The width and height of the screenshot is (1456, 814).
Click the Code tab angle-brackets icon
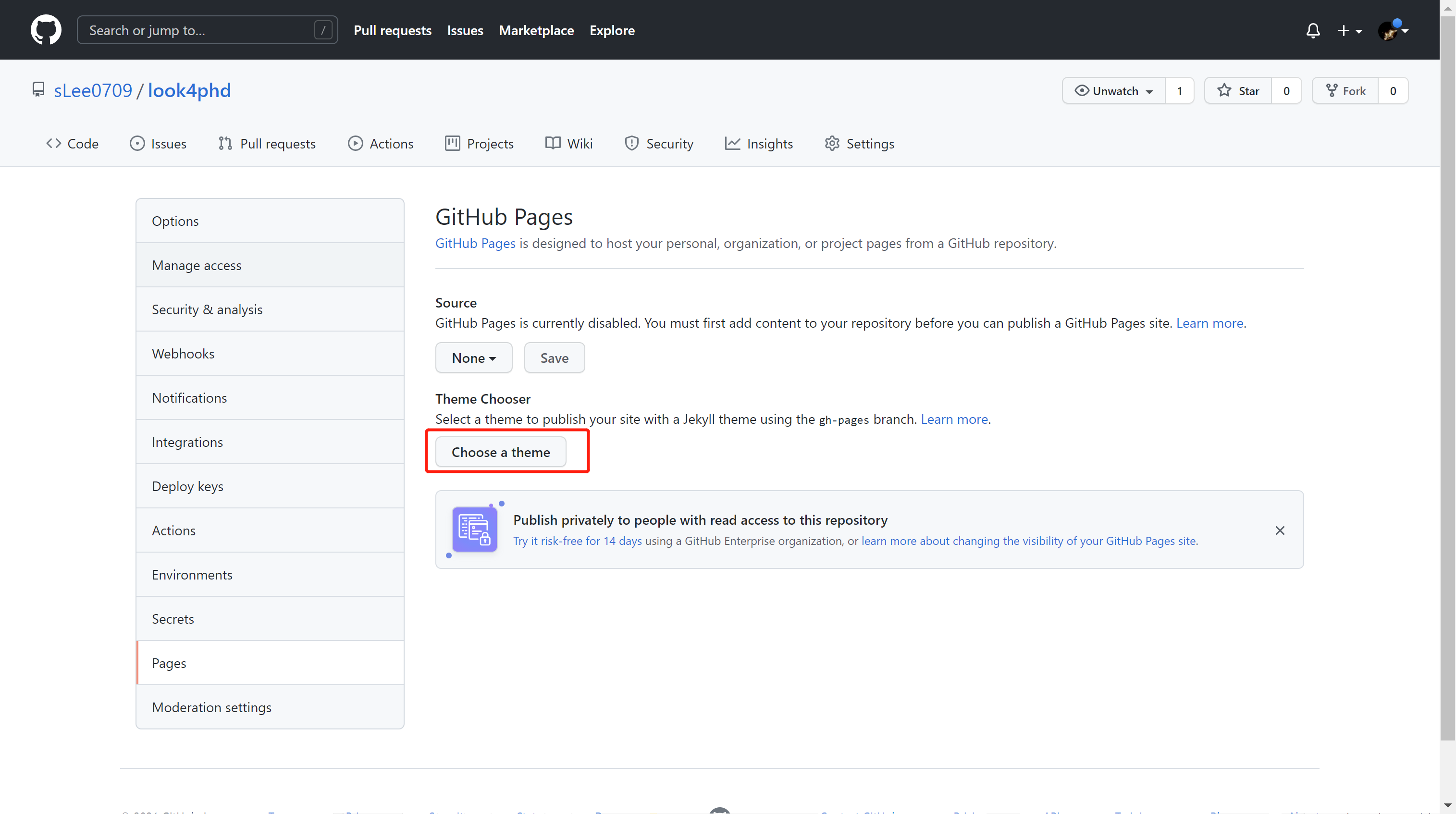pyautogui.click(x=54, y=144)
